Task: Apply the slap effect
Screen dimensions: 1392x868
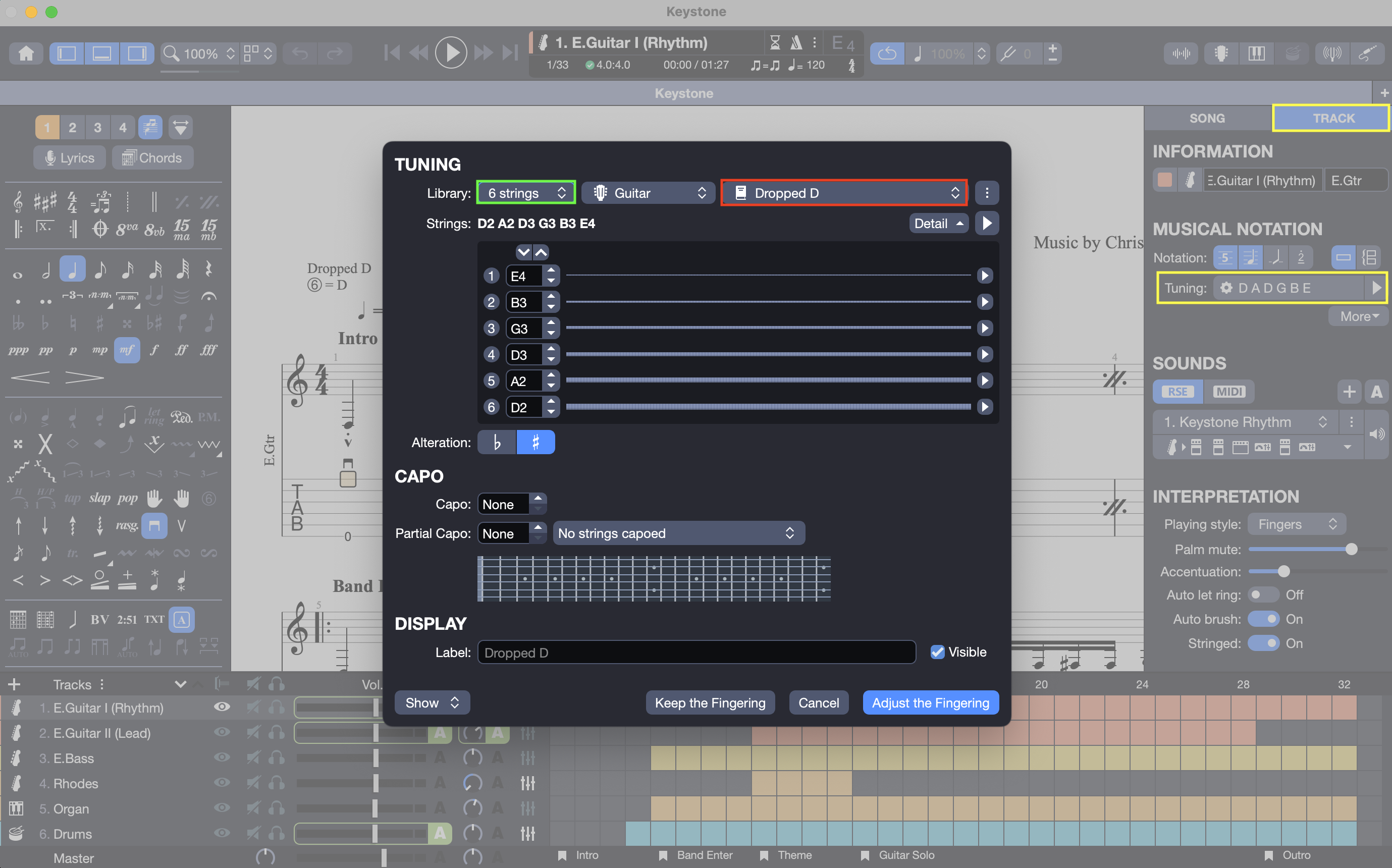Action: [x=100, y=498]
